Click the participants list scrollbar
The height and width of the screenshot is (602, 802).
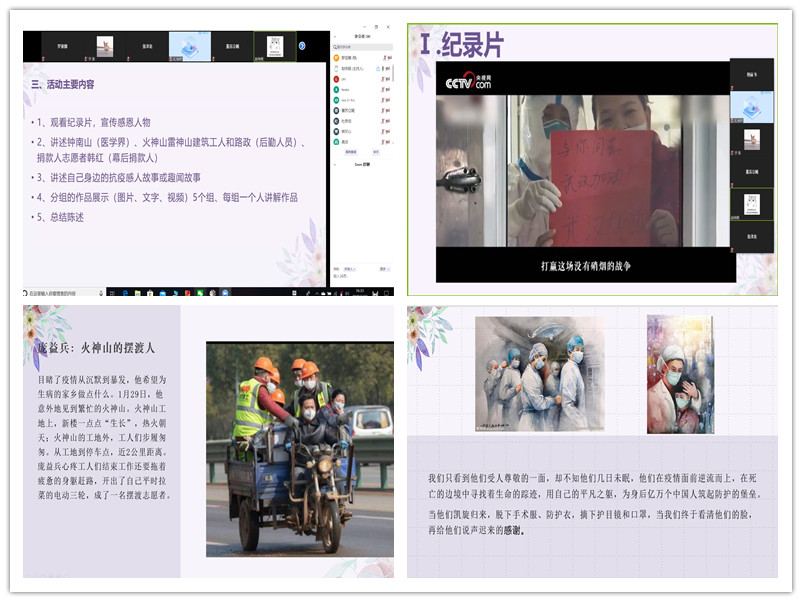pos(392,72)
